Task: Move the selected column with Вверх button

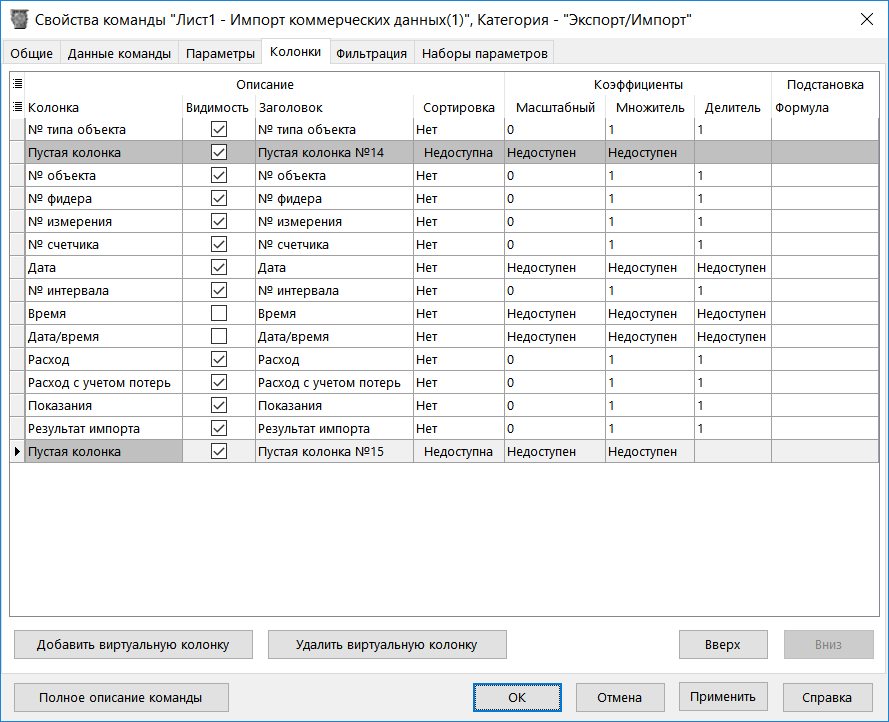Action: pyautogui.click(x=723, y=644)
